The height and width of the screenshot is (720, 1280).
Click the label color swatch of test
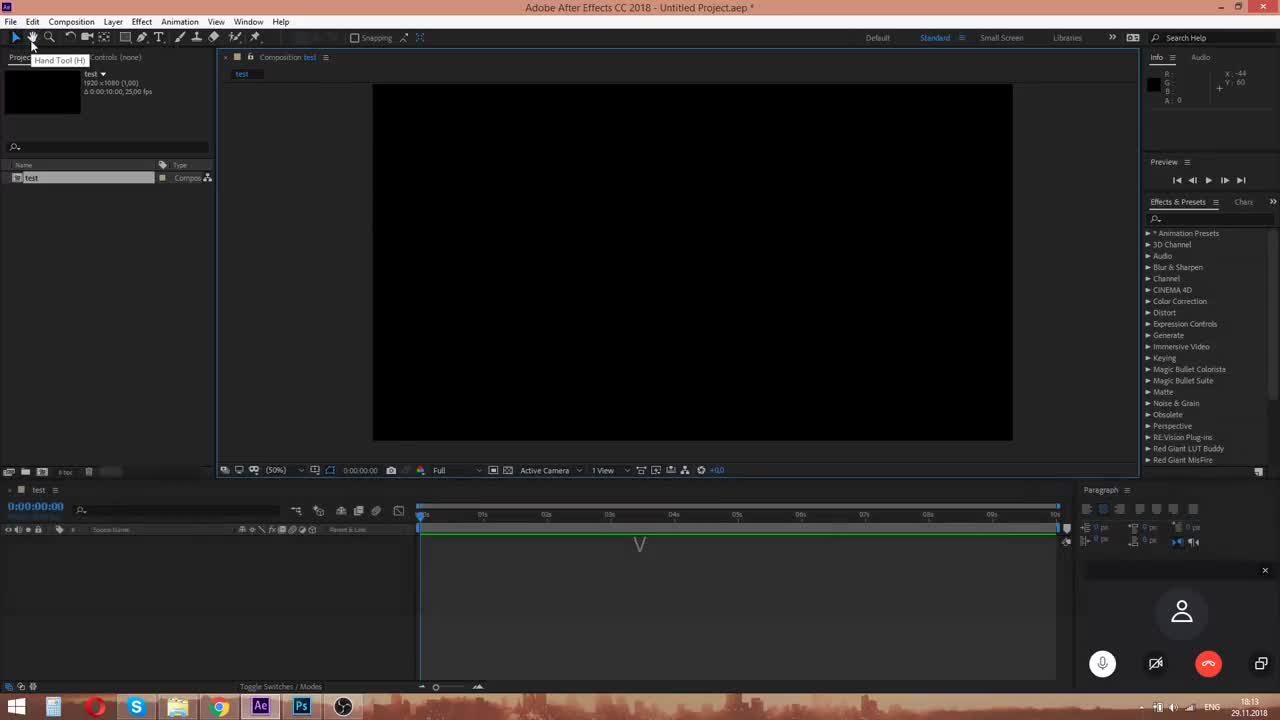coord(162,178)
